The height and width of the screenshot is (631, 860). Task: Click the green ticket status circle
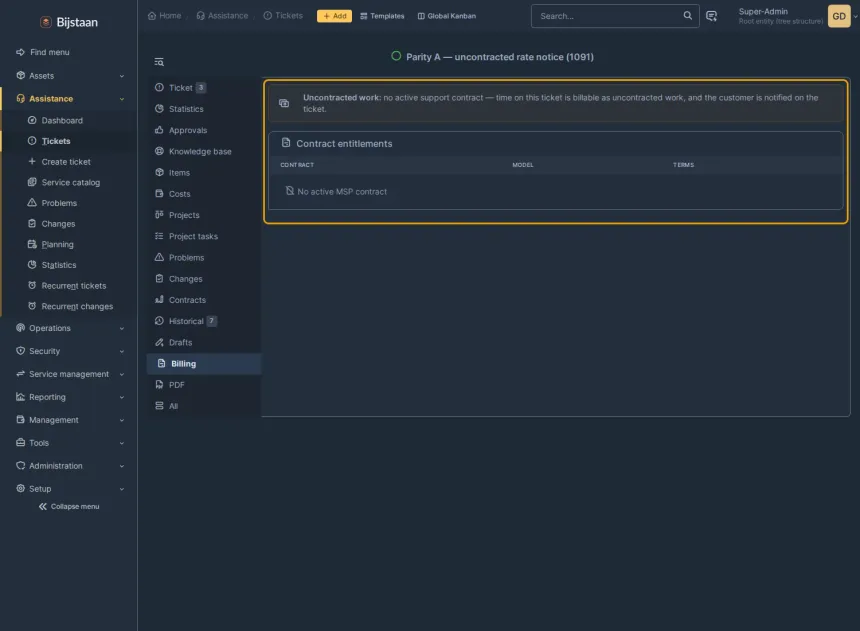pyautogui.click(x=396, y=56)
